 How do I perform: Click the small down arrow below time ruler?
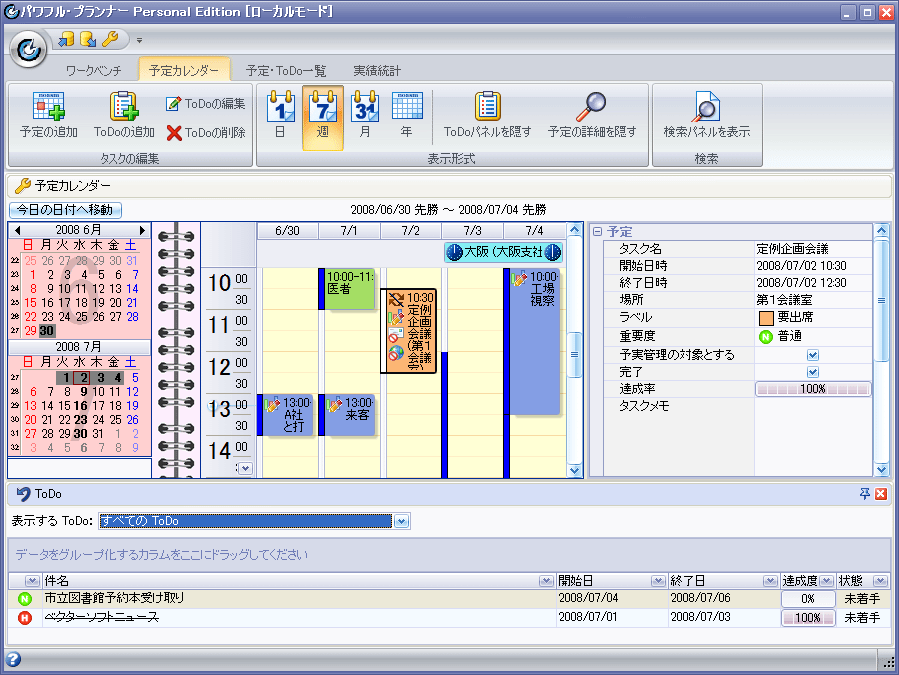pos(245,469)
